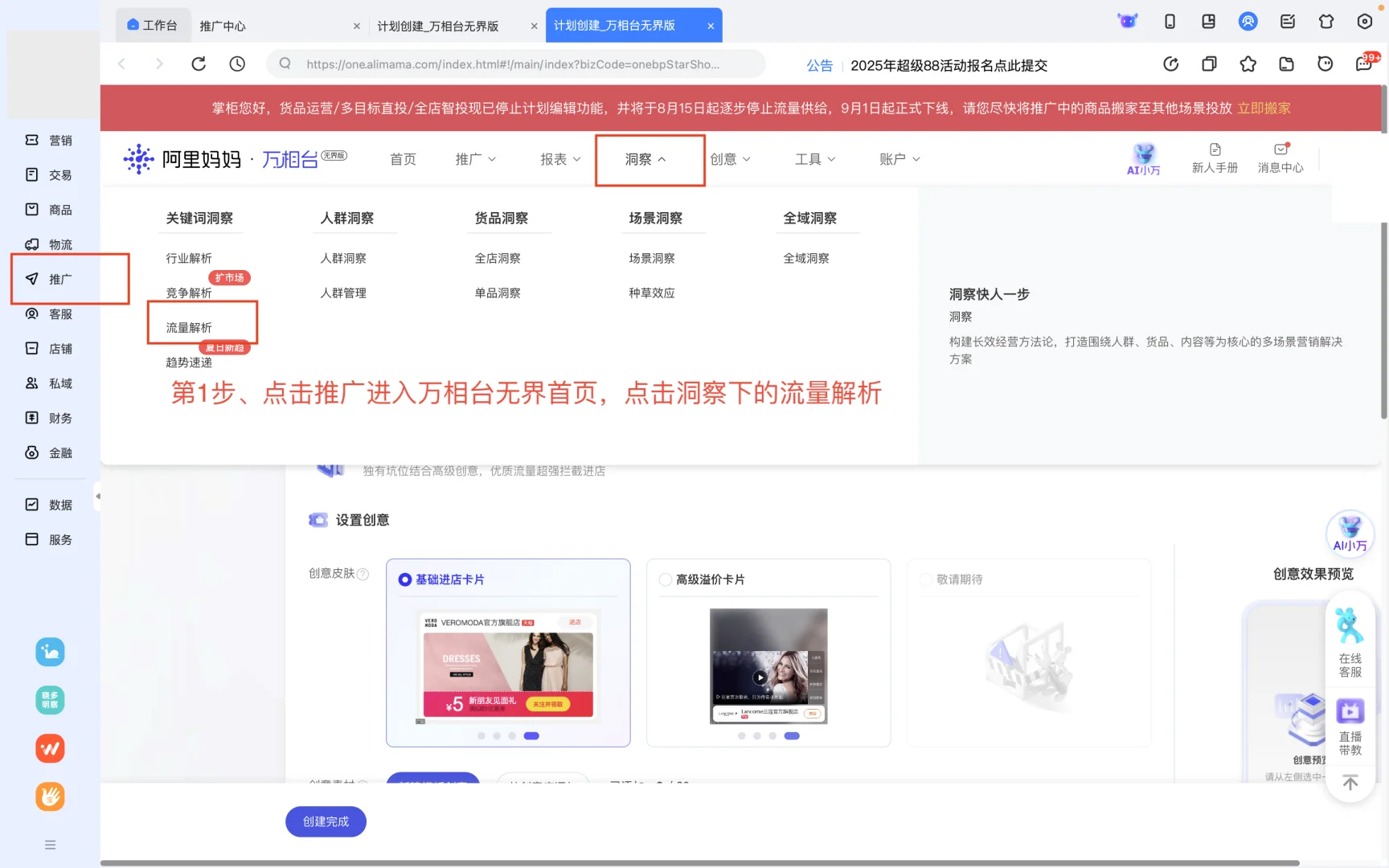Choose the 基础进店卡片 radio button
This screenshot has height=868, width=1389.
[404, 579]
